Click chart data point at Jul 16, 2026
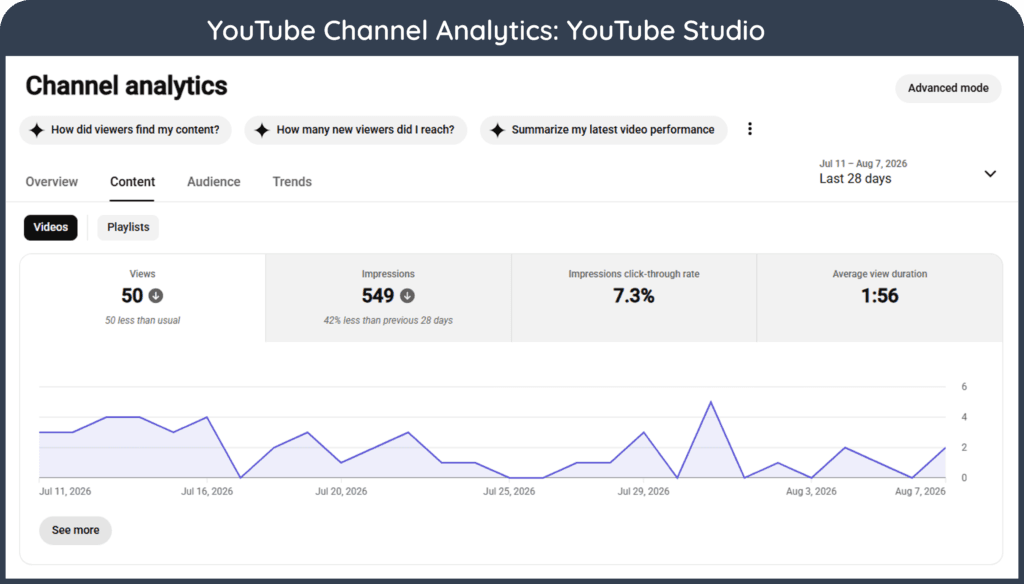The width and height of the screenshot is (1024, 584). coord(207,417)
